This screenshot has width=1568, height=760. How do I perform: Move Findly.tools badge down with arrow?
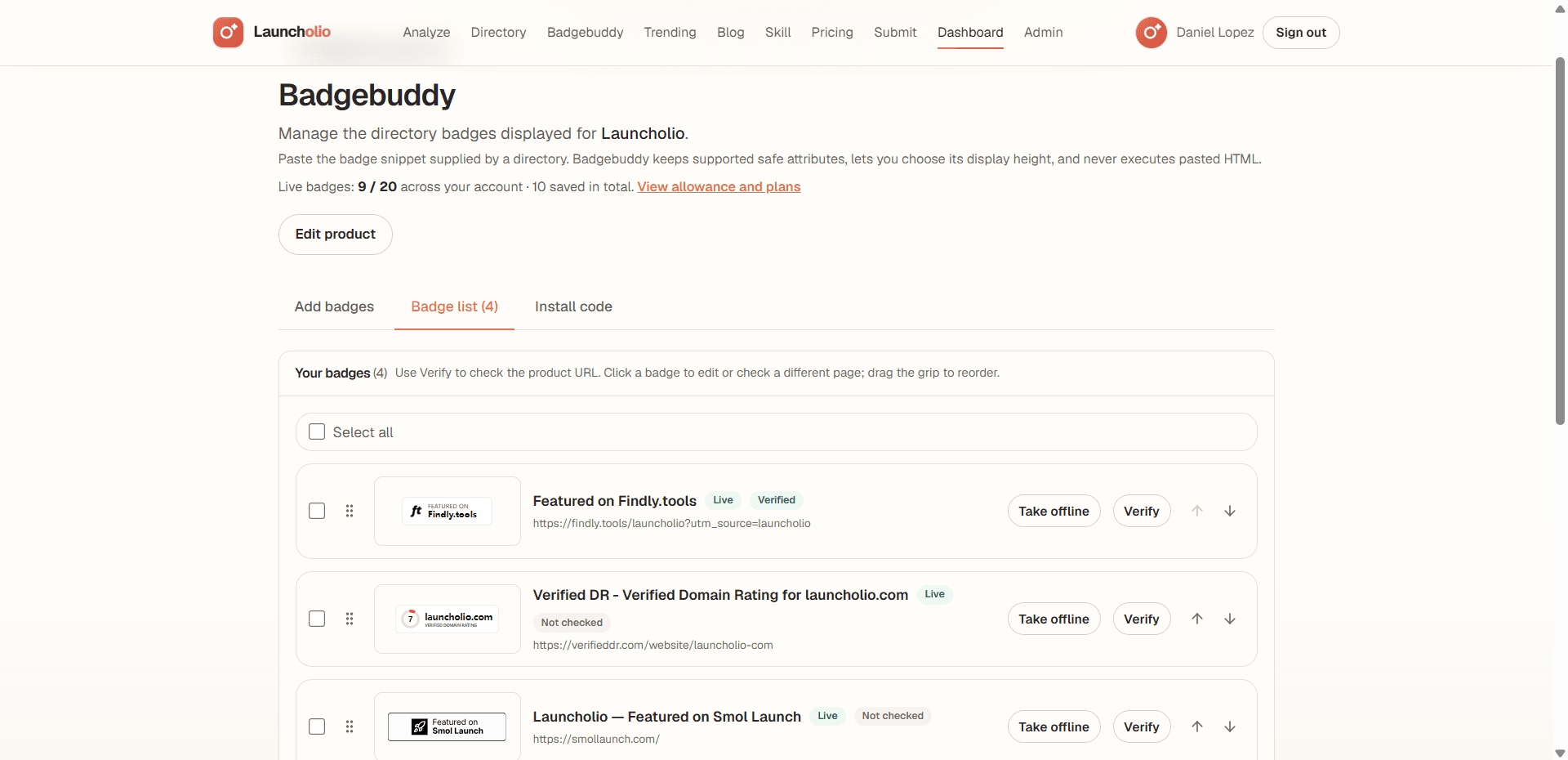click(1230, 511)
